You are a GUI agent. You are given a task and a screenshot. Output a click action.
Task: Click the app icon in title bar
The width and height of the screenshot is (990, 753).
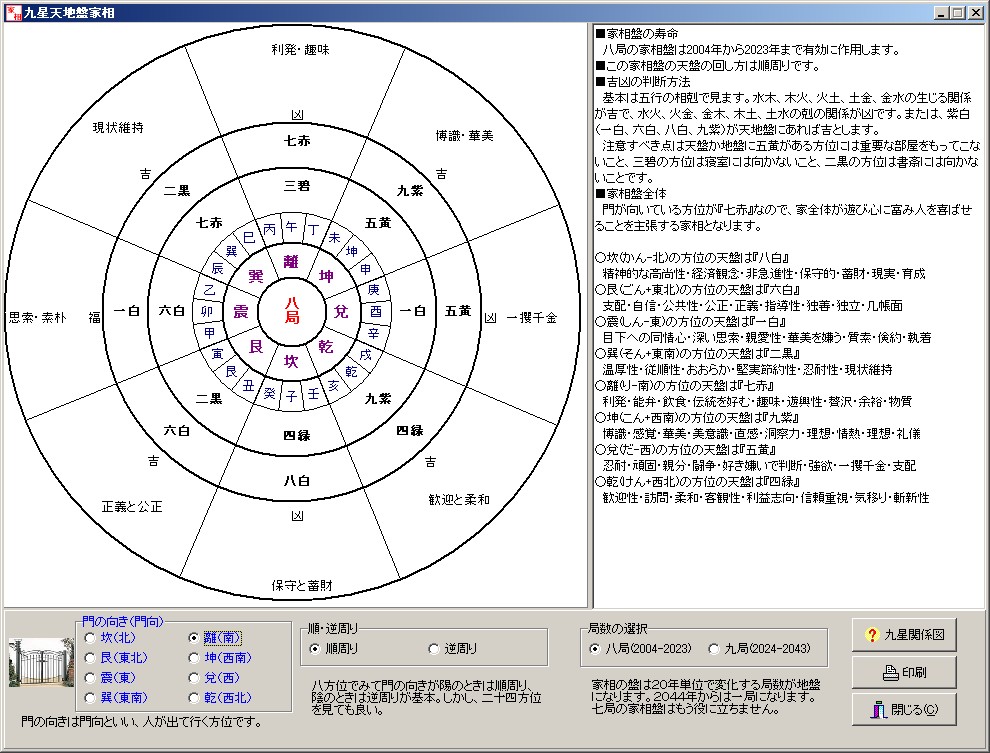13,13
